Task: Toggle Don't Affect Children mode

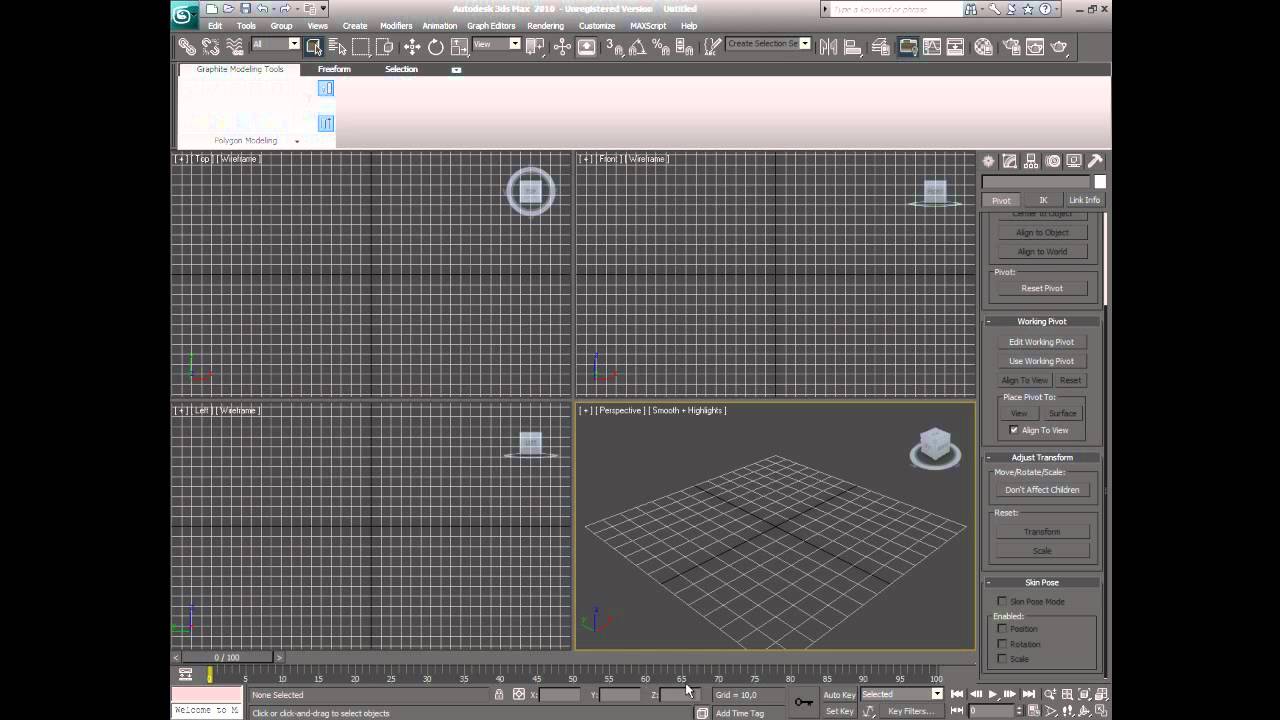Action: coord(1042,490)
